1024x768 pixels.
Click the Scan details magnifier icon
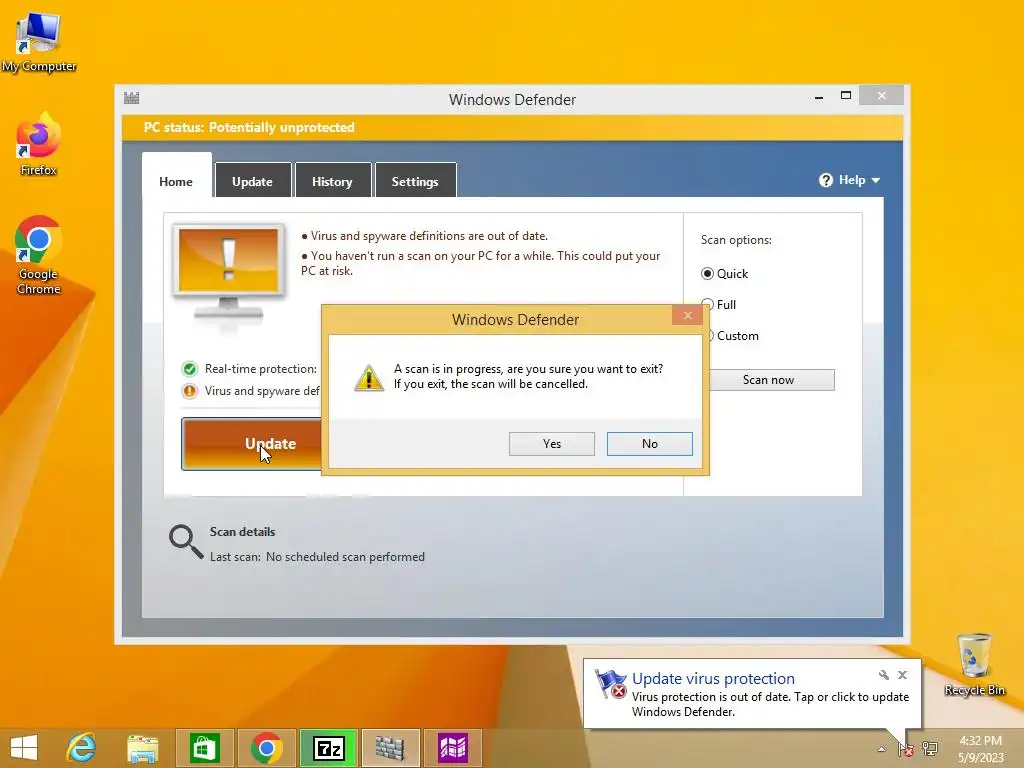186,542
